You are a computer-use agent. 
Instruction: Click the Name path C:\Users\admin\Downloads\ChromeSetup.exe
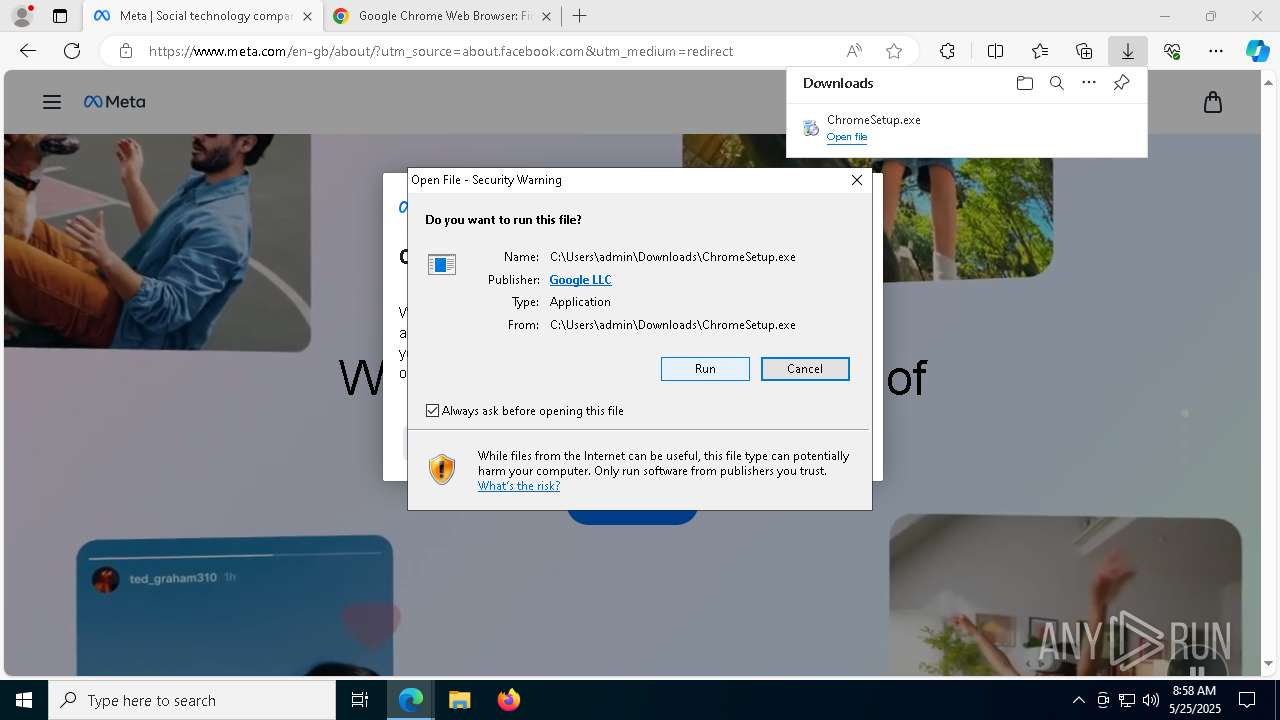tap(673, 257)
